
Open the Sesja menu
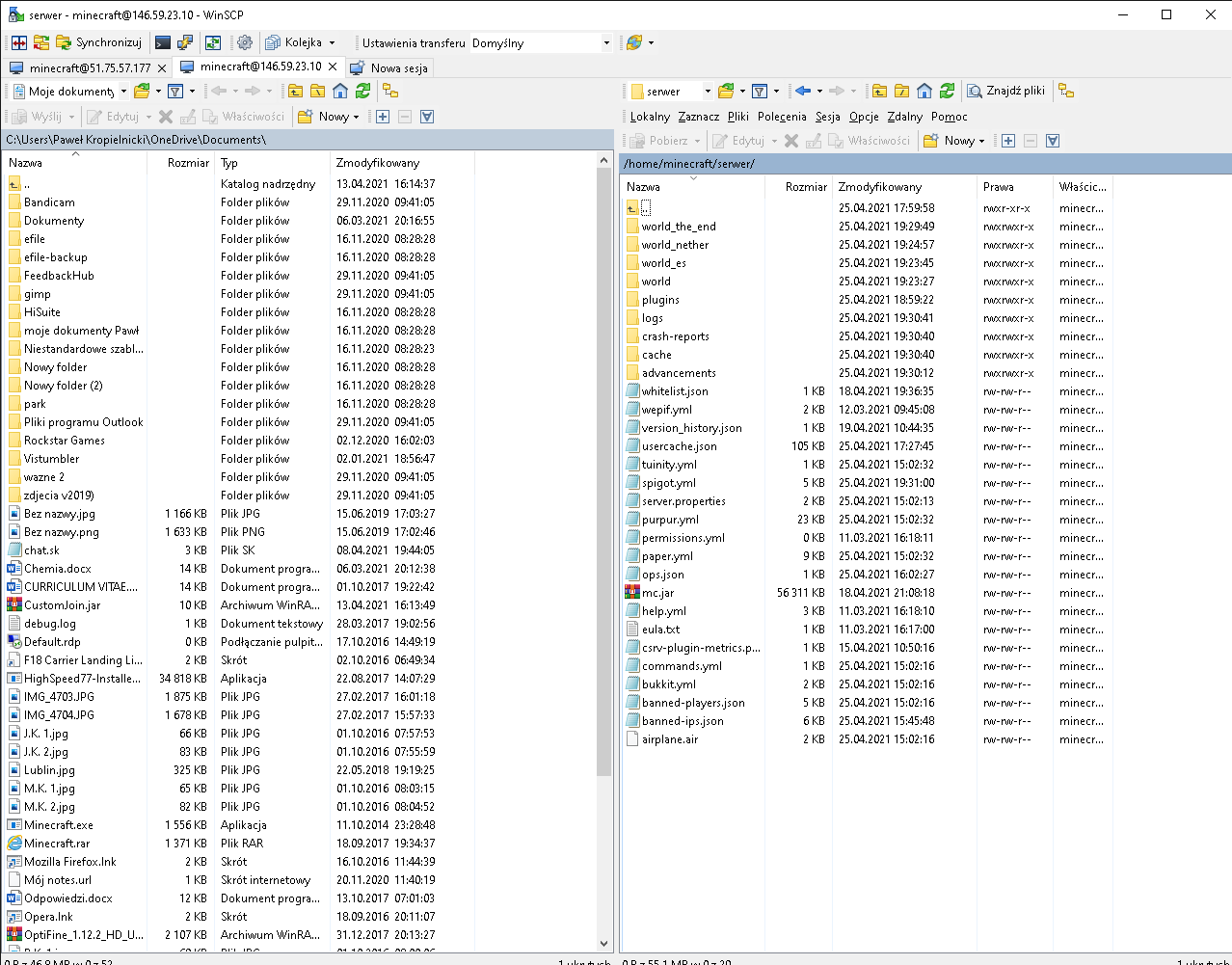827,116
